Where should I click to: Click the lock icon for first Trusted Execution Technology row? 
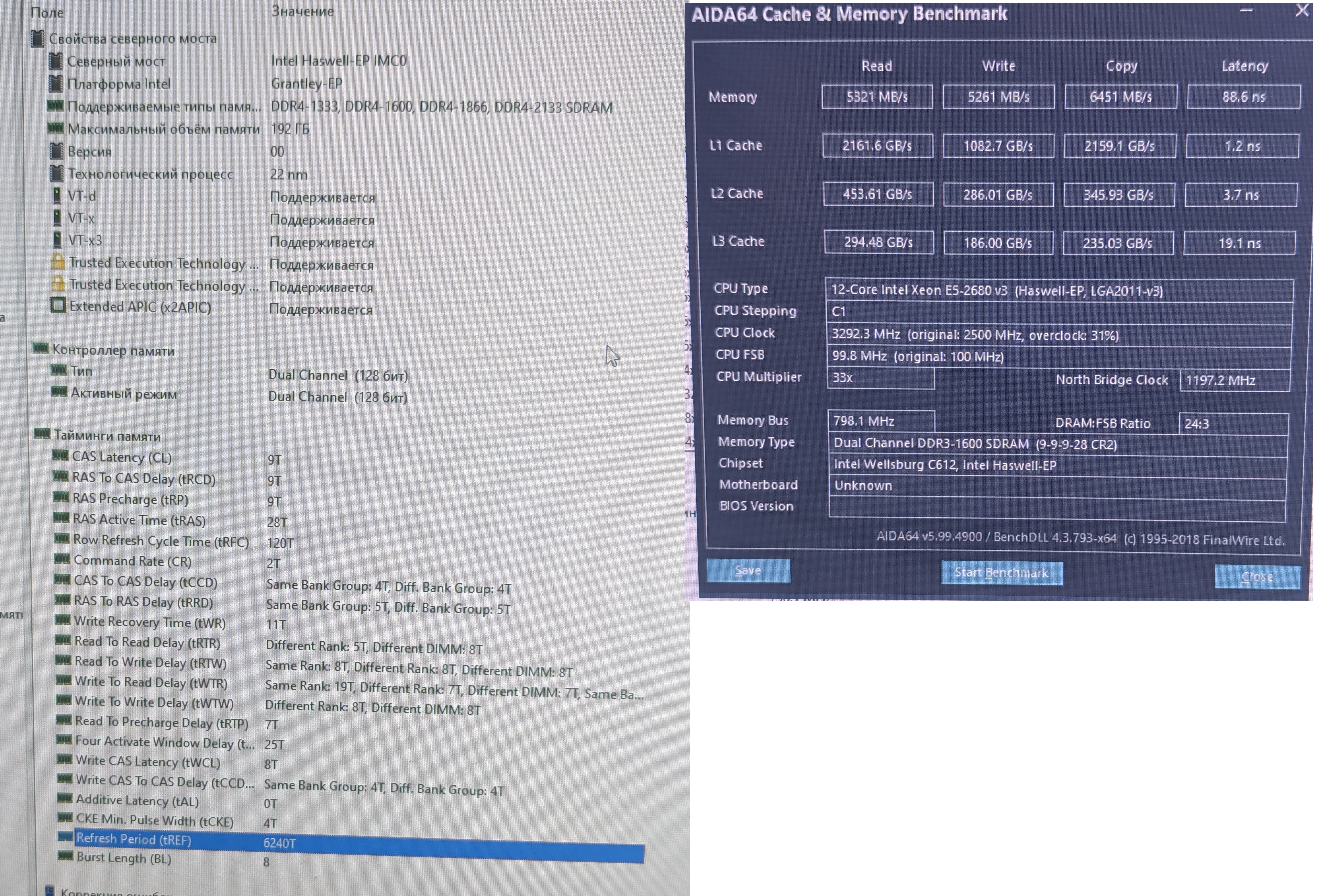58,262
